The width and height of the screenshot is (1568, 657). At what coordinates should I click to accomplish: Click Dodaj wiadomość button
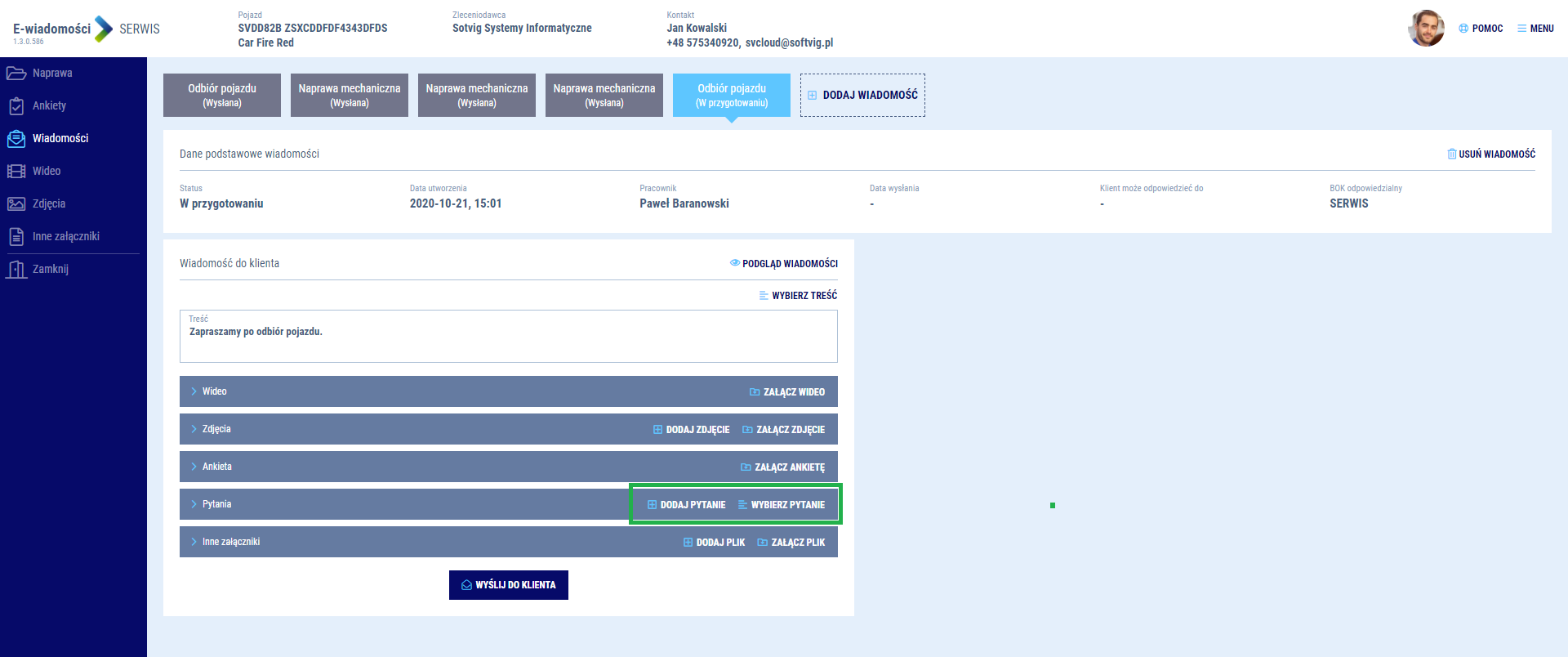point(862,95)
